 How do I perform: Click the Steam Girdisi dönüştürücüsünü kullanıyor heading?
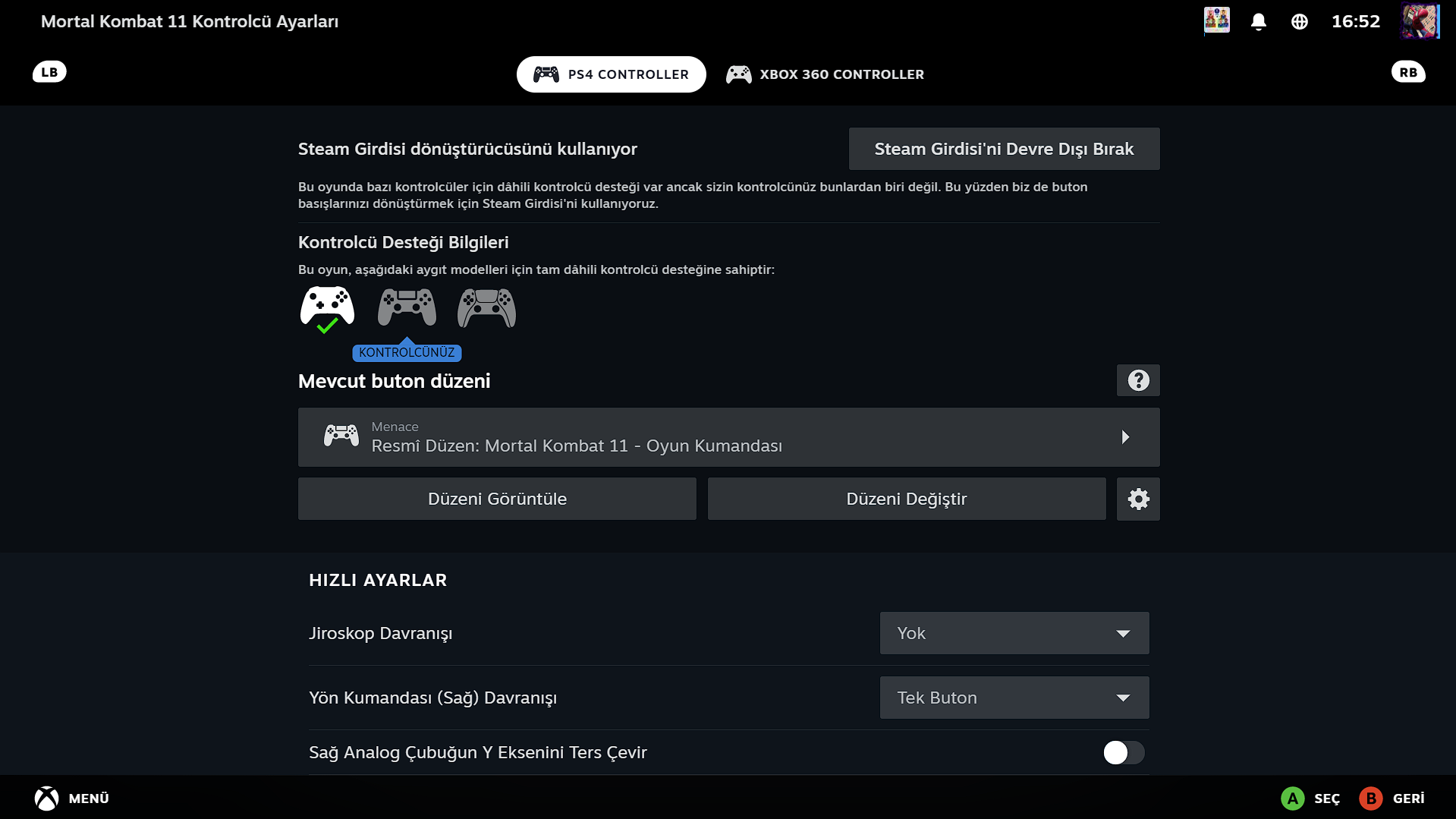tap(467, 149)
